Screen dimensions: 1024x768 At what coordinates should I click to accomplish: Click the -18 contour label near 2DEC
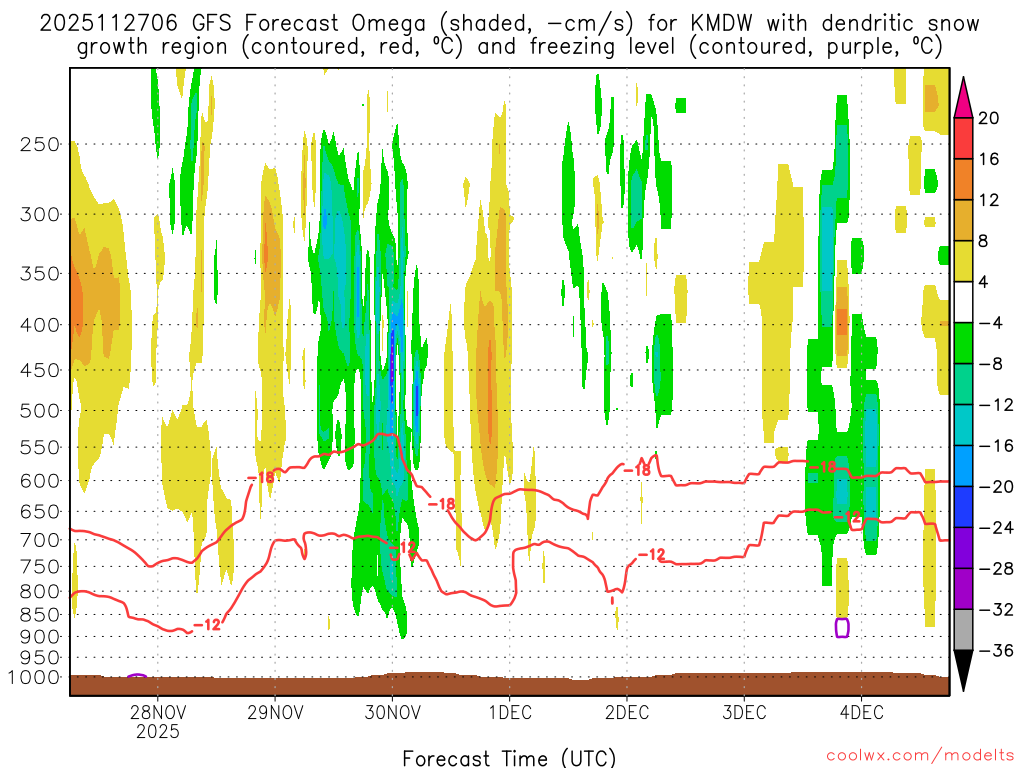(x=637, y=470)
